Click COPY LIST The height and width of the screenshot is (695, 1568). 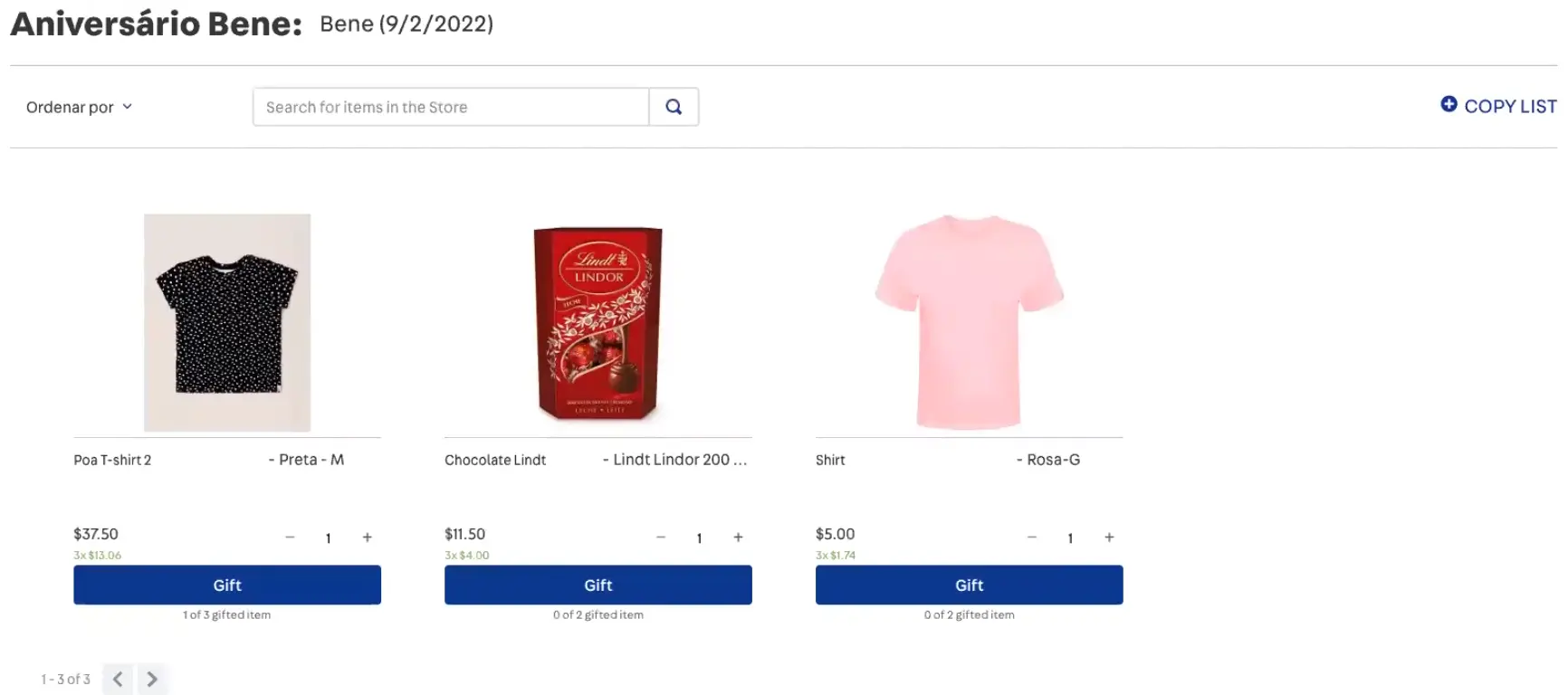(x=1508, y=106)
